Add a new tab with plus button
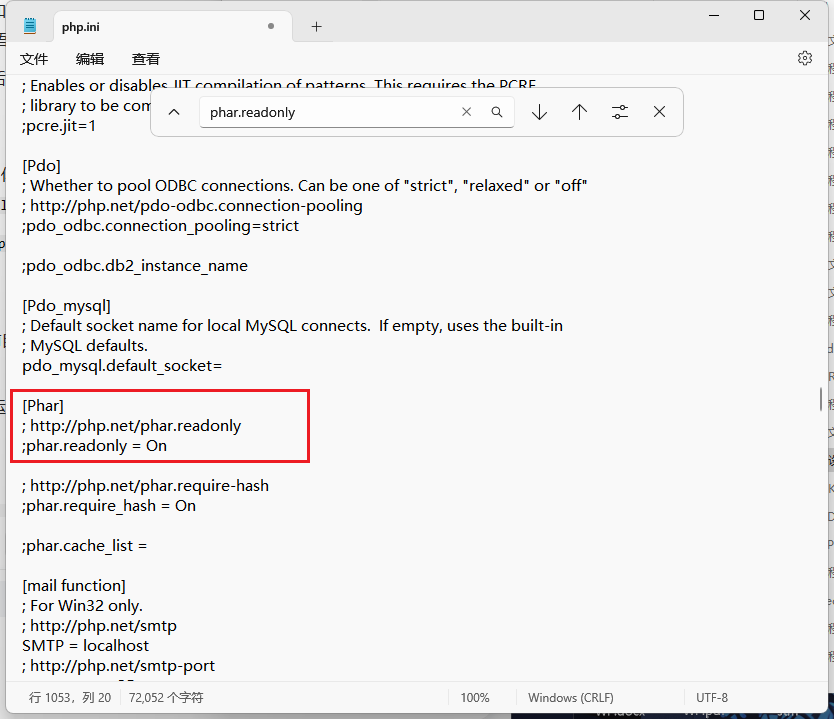 317,27
